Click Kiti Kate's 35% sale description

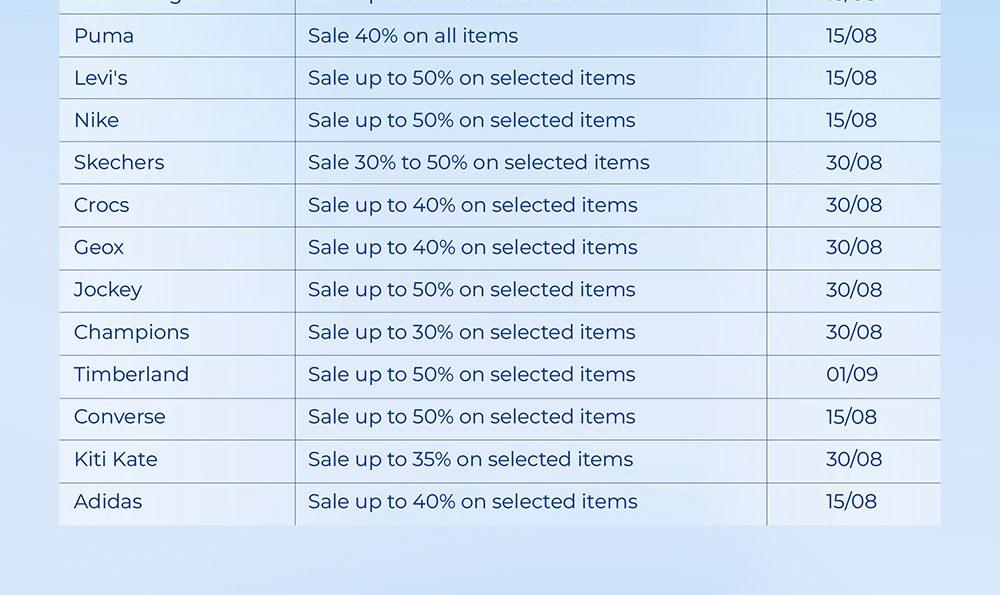470,459
